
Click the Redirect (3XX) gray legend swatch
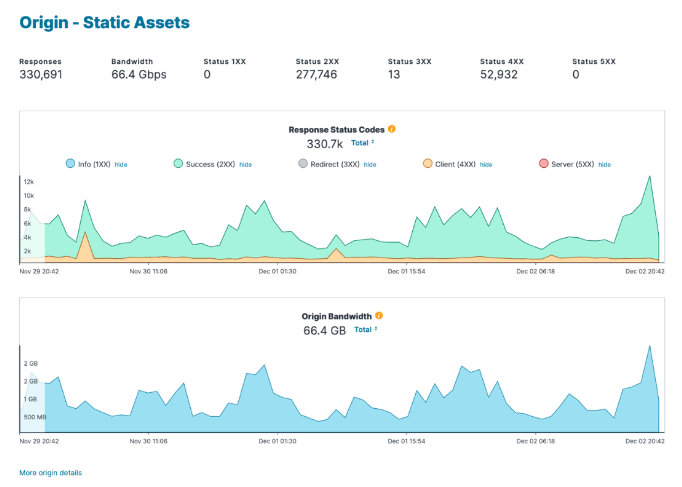303,163
